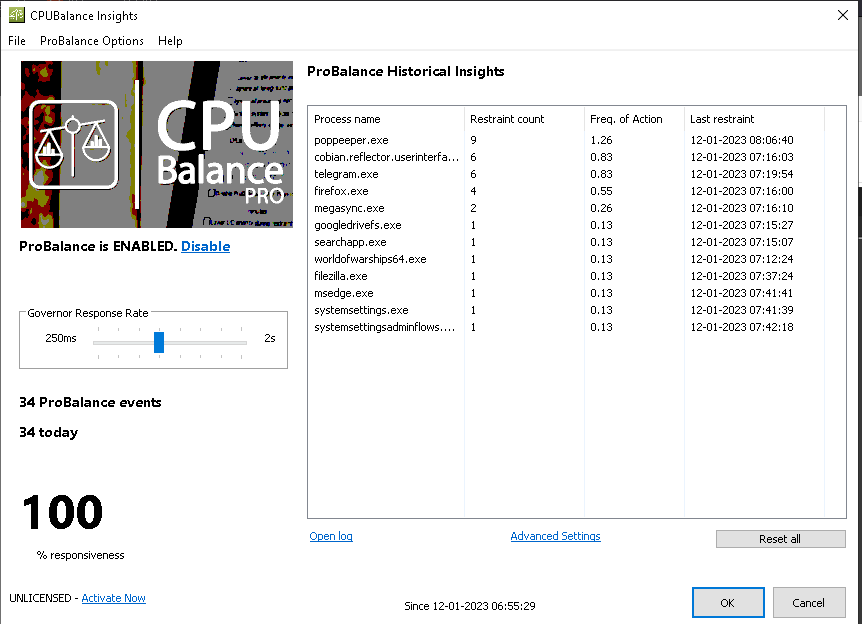Disable ProBalance via the Disable link
The image size is (862, 624).
coord(206,246)
